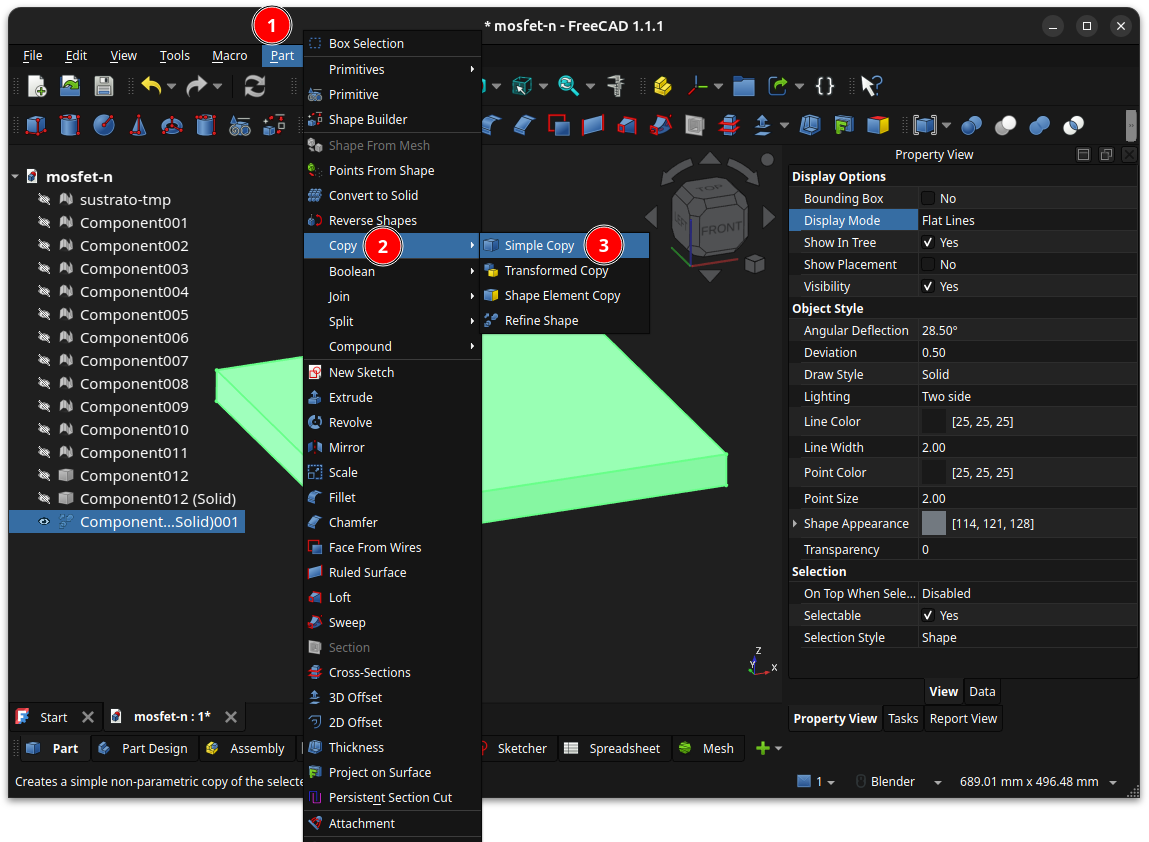1149x842 pixels.
Task: Expand the Shape Appearance property
Action: click(x=795, y=523)
